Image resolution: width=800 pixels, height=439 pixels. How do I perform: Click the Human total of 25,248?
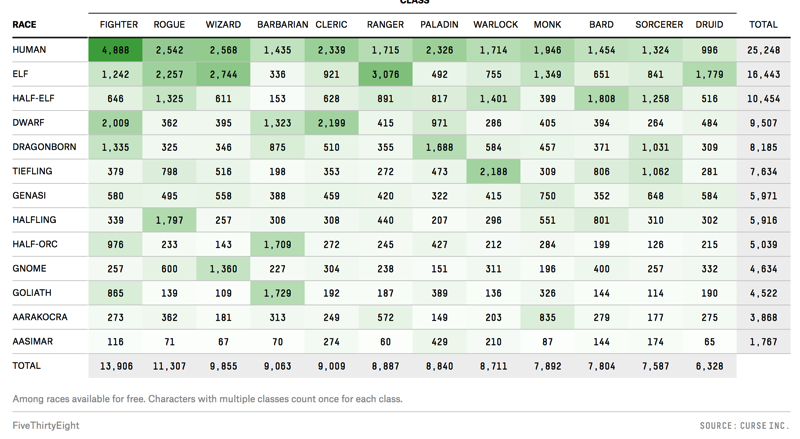click(x=763, y=50)
